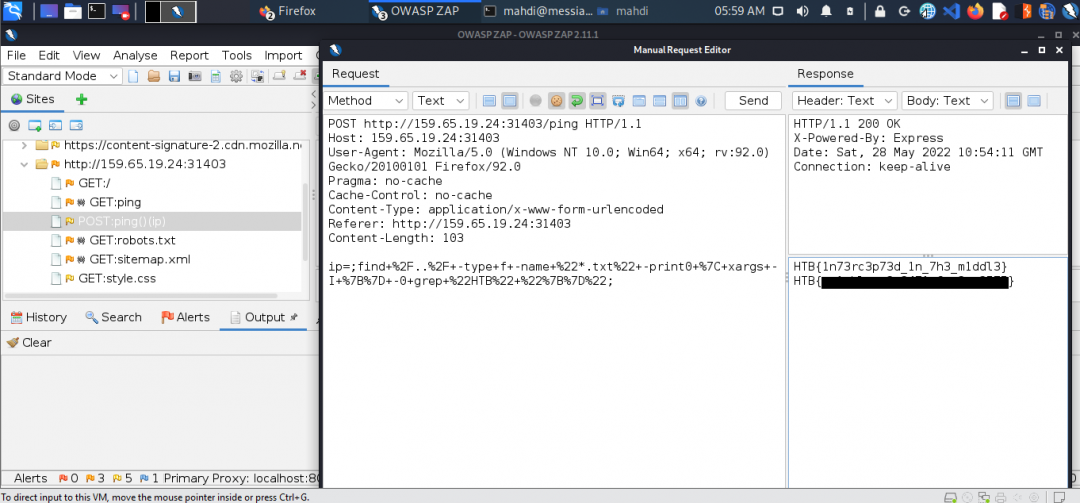Open the request Text view dropdown

point(441,101)
